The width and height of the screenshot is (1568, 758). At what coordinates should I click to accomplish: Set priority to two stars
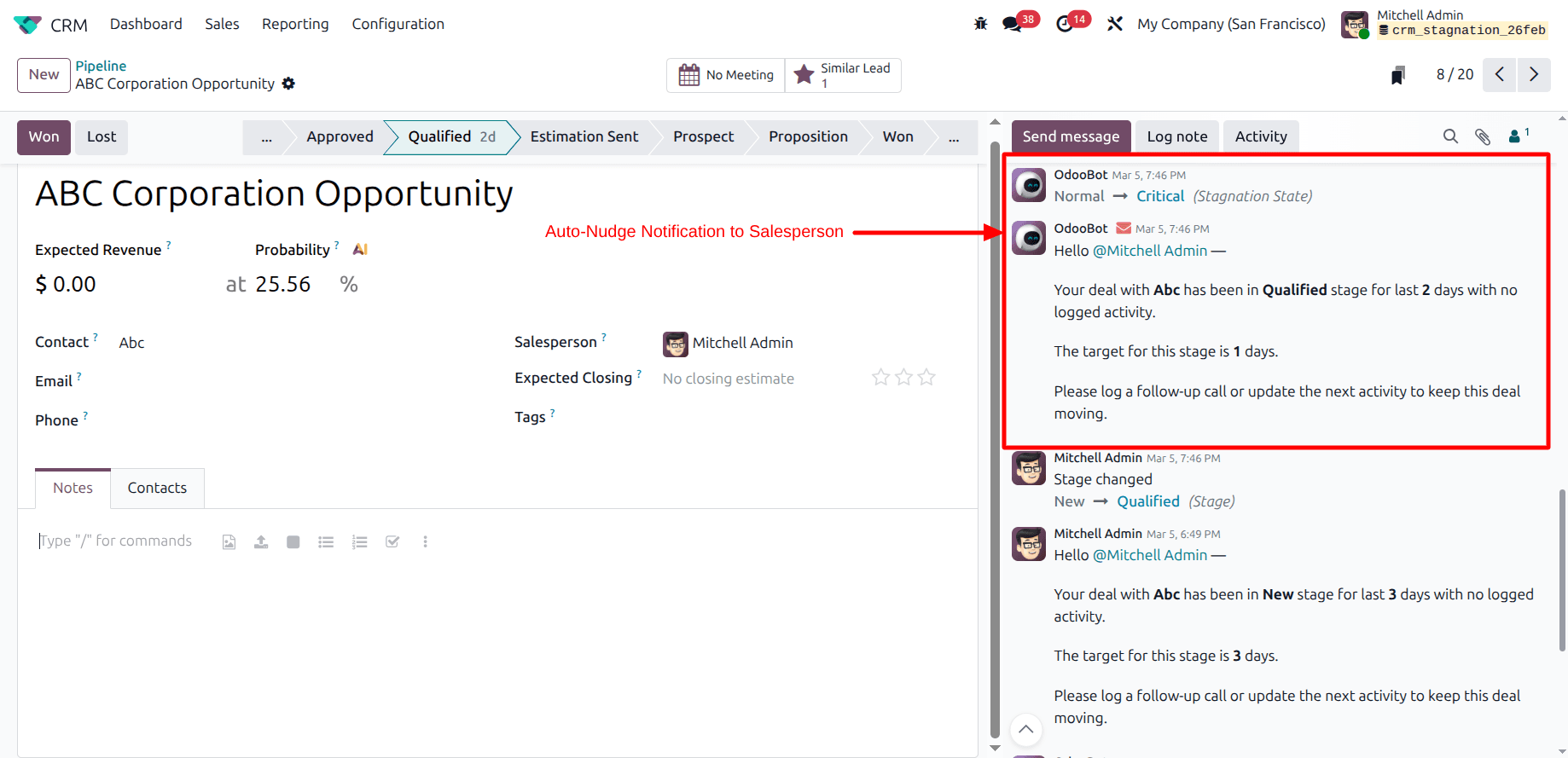tap(903, 377)
